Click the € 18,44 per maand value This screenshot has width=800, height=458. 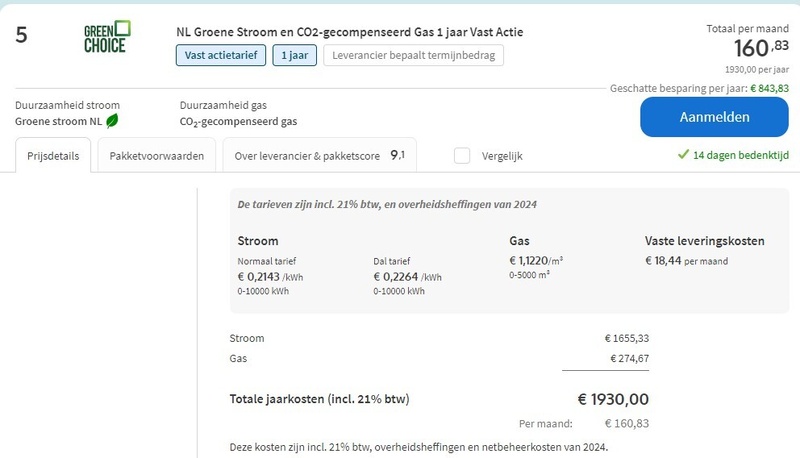[x=686, y=261]
